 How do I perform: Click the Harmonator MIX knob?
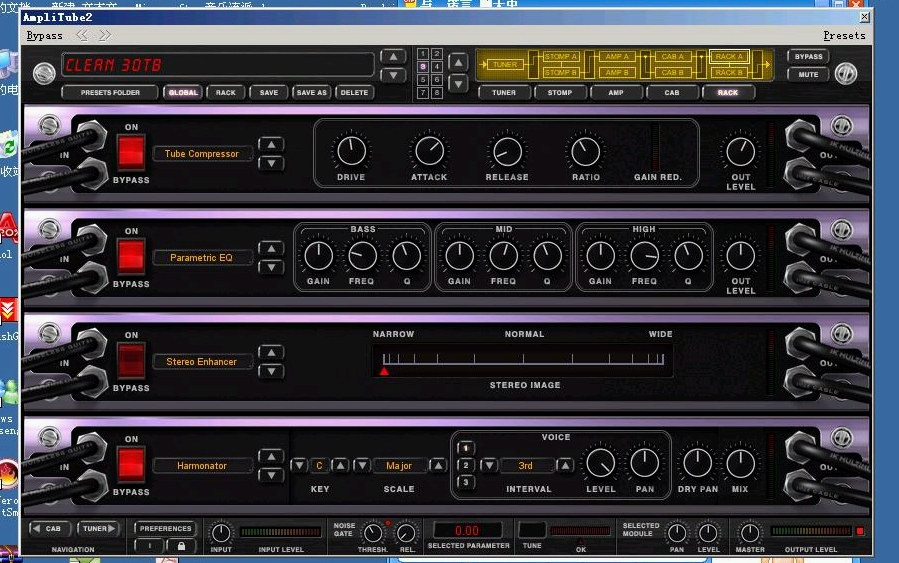tap(740, 463)
